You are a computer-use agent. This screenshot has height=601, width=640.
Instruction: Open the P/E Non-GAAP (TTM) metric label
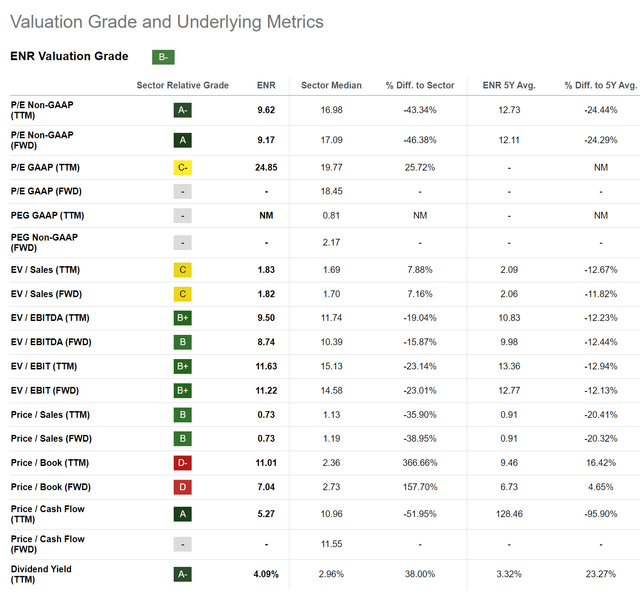click(42, 110)
